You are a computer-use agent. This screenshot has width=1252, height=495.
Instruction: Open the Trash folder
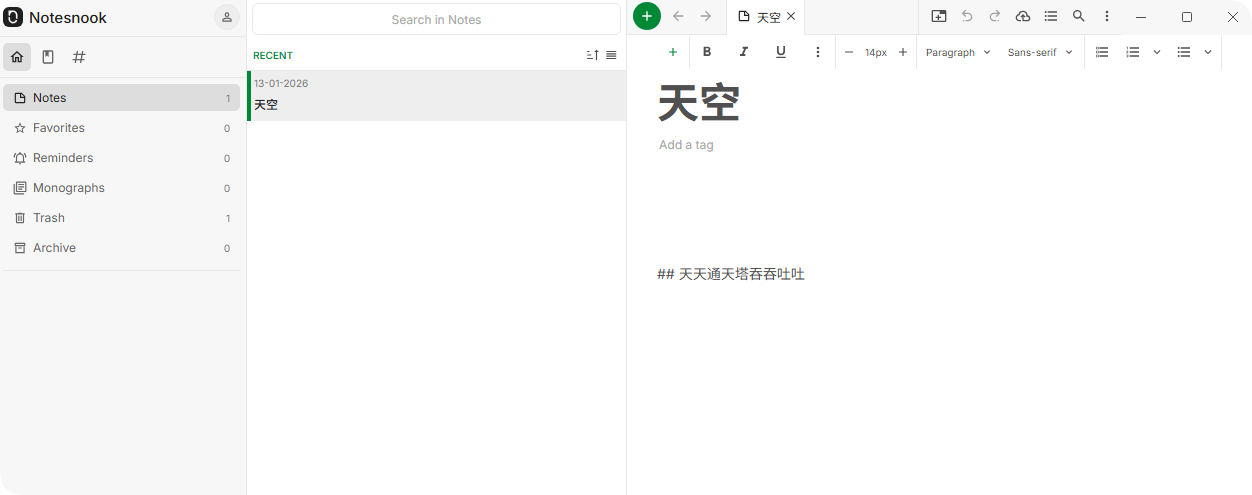tap(121, 218)
